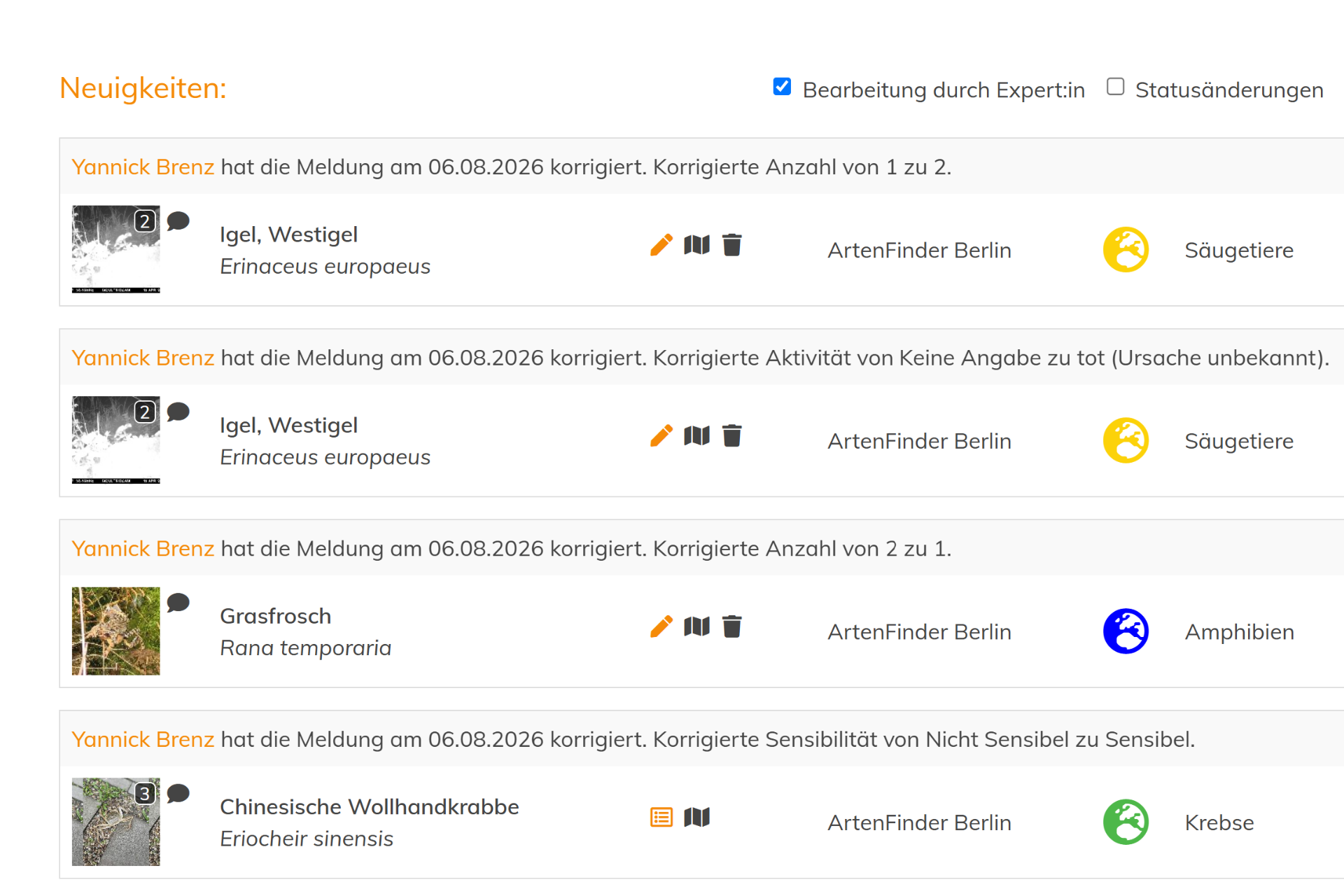Uncheck Bearbeitung durch Expert:in checkbox

[782, 87]
